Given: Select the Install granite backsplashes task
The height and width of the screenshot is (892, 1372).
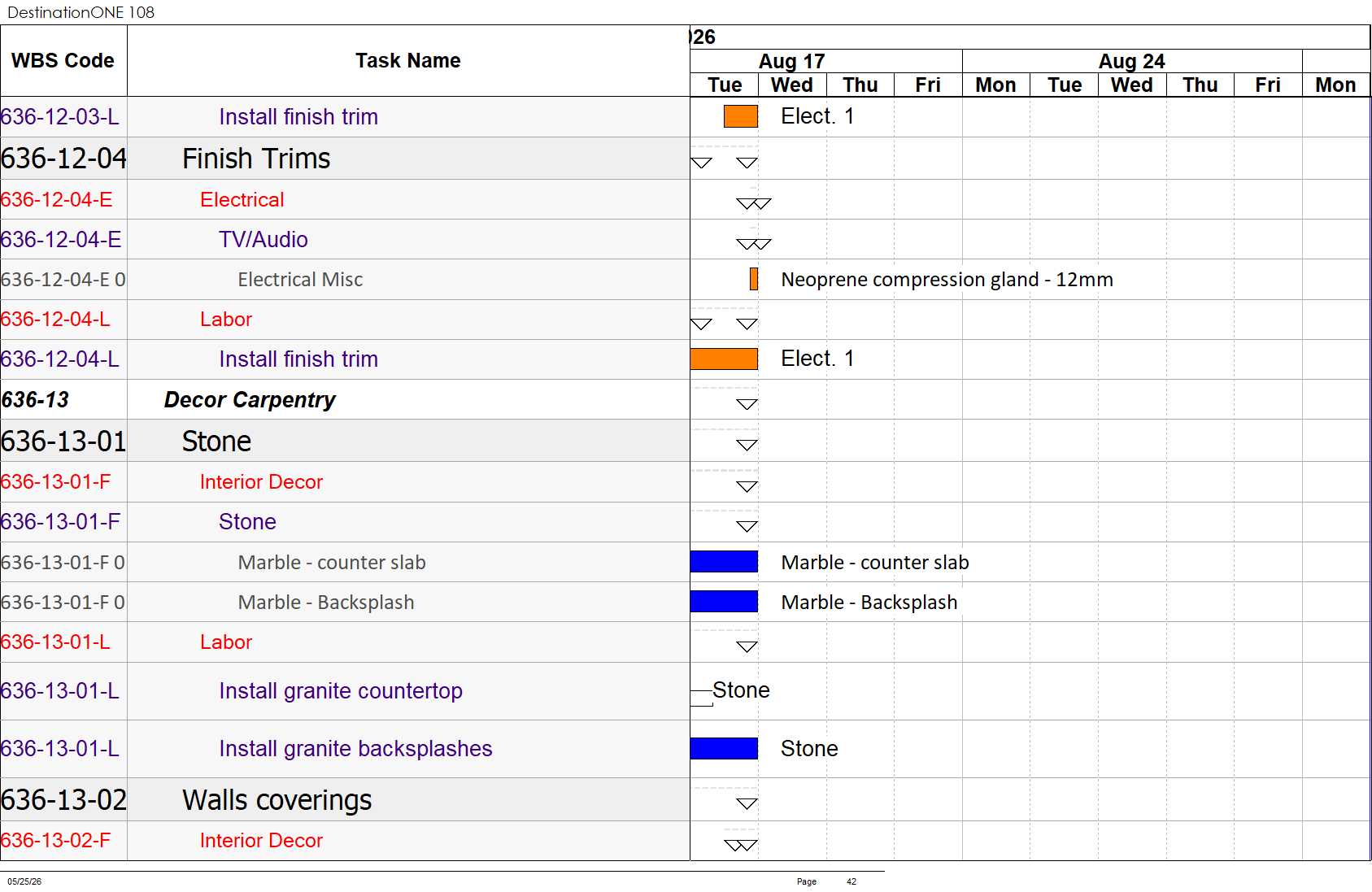Looking at the screenshot, I should (355, 749).
